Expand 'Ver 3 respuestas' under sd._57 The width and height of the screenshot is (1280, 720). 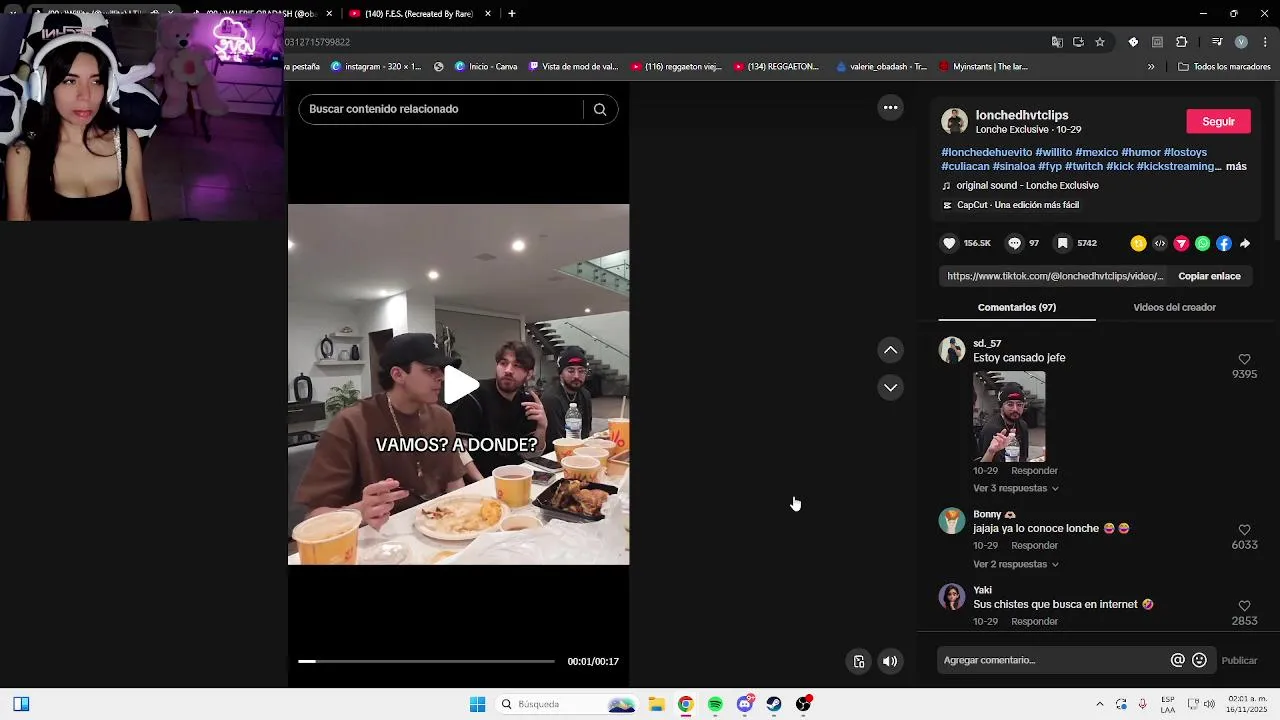pyautogui.click(x=1015, y=488)
